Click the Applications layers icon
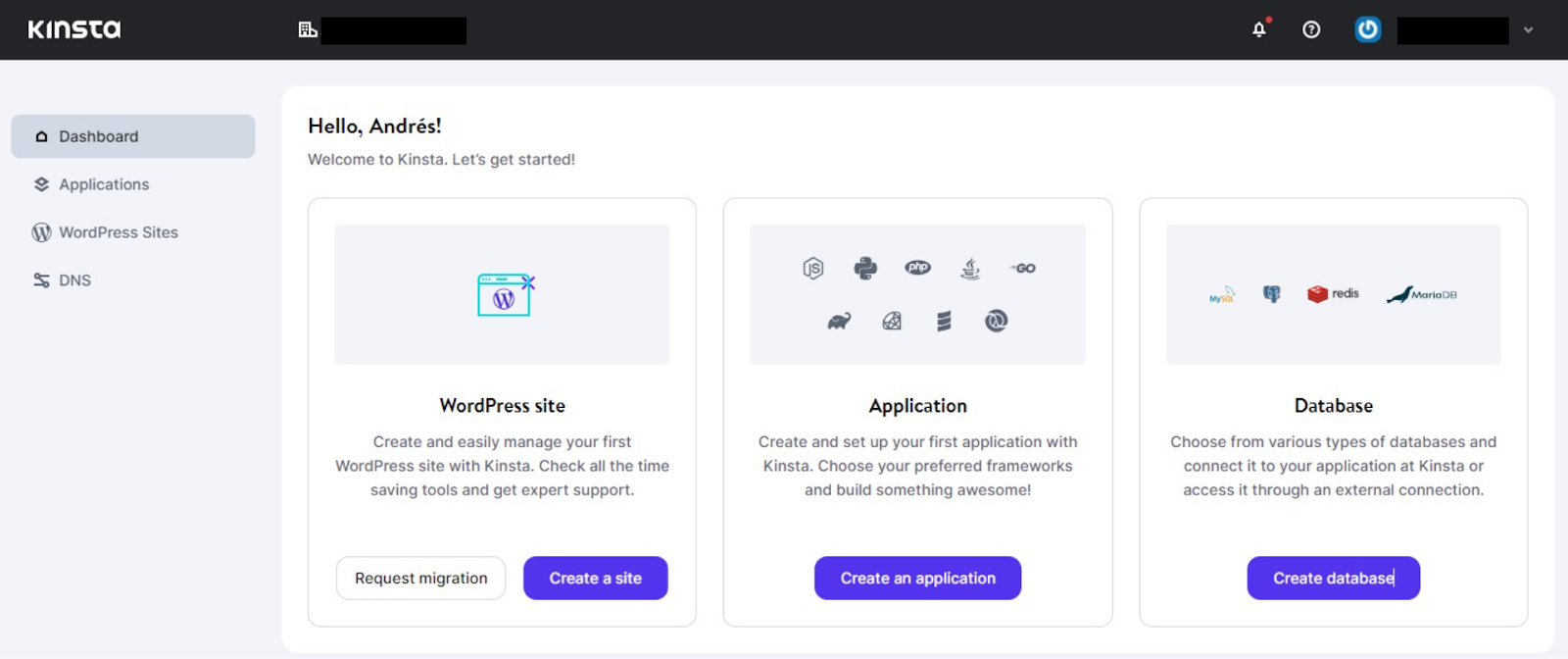 tap(41, 184)
